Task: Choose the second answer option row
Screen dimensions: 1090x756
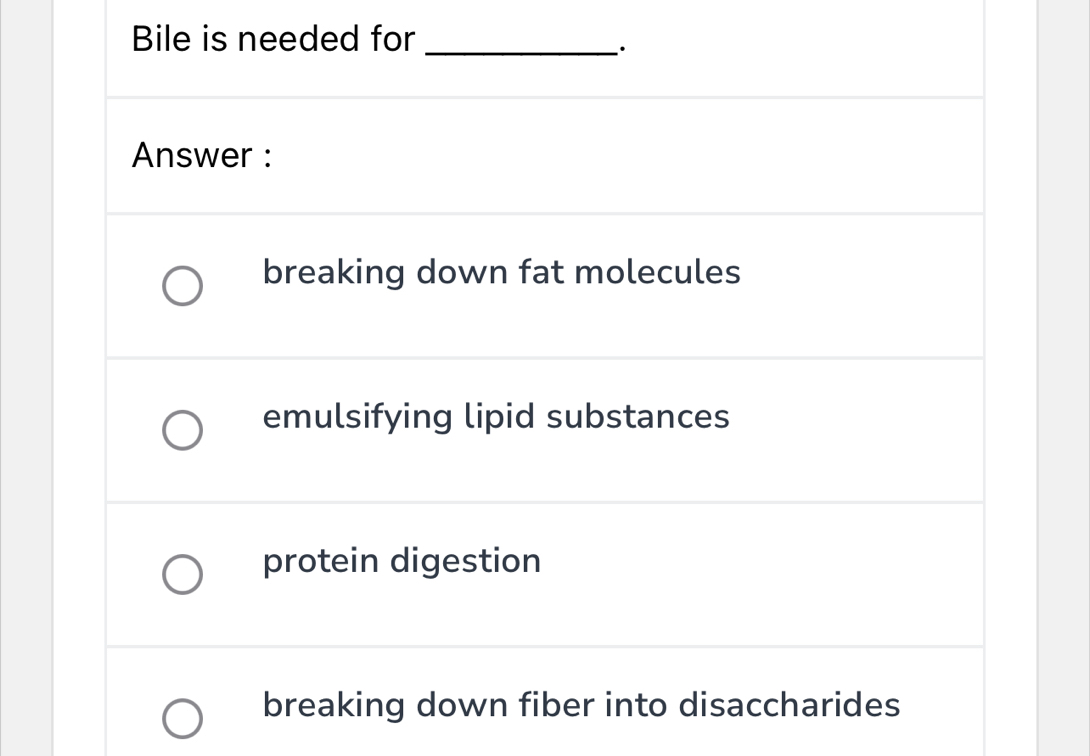Action: [x=545, y=430]
